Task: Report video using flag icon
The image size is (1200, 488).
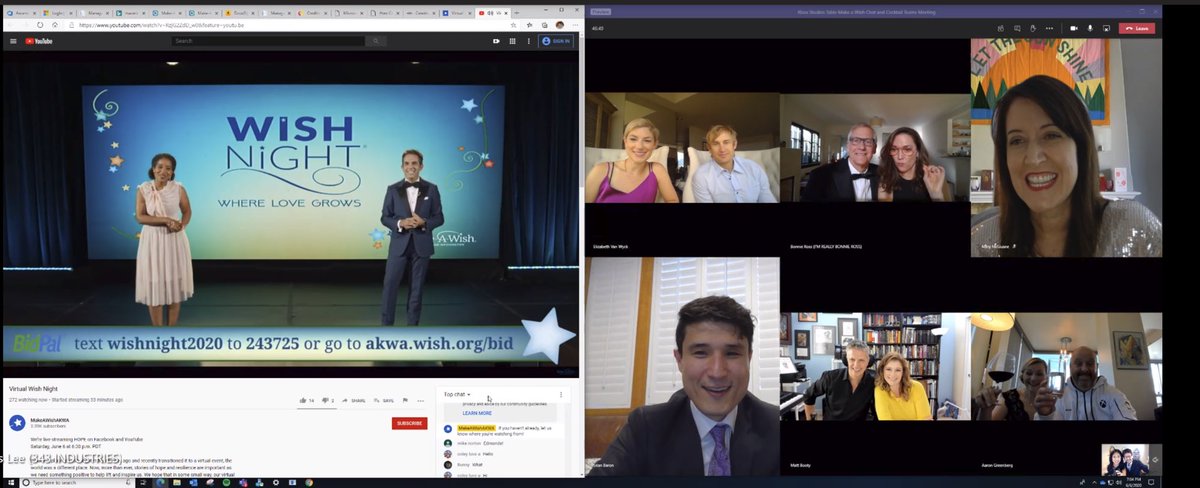Action: coord(406,400)
